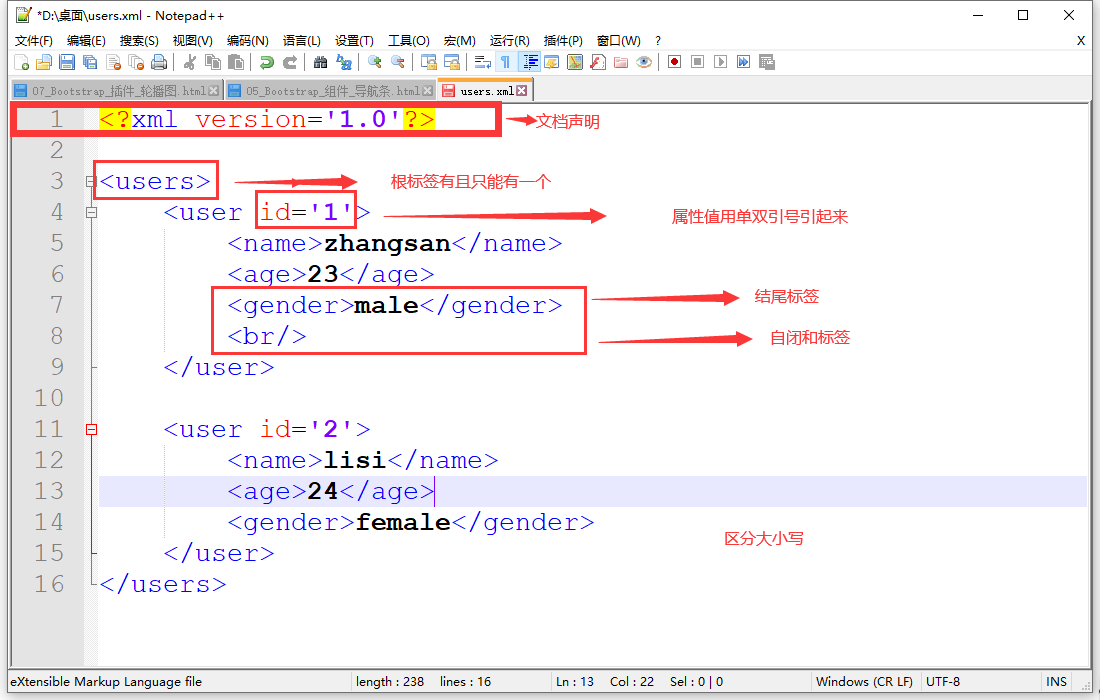Click the Close All documents icon
Viewport: 1100px width, 700px height.
(x=136, y=62)
